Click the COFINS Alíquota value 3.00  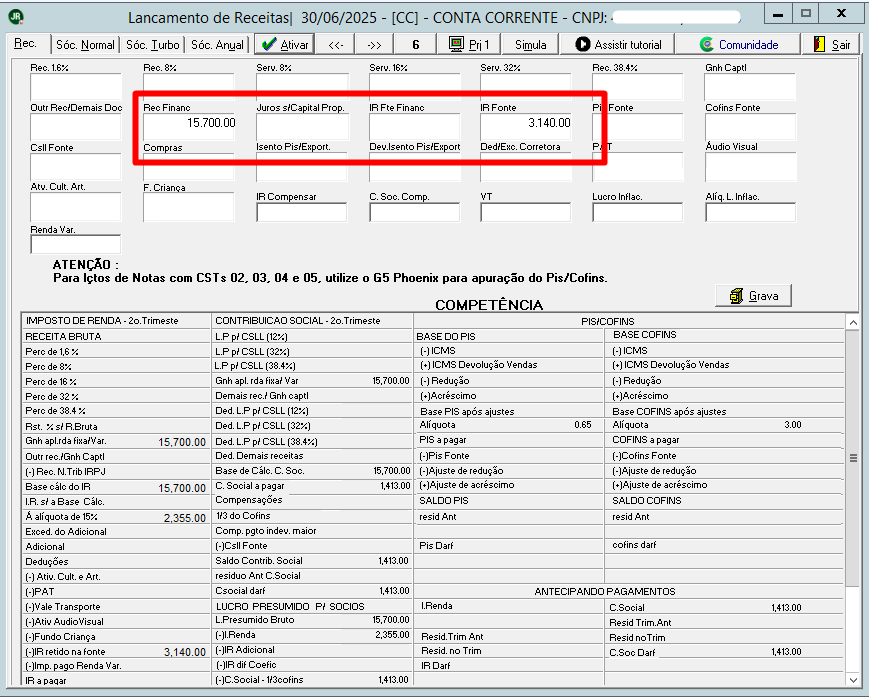click(793, 425)
